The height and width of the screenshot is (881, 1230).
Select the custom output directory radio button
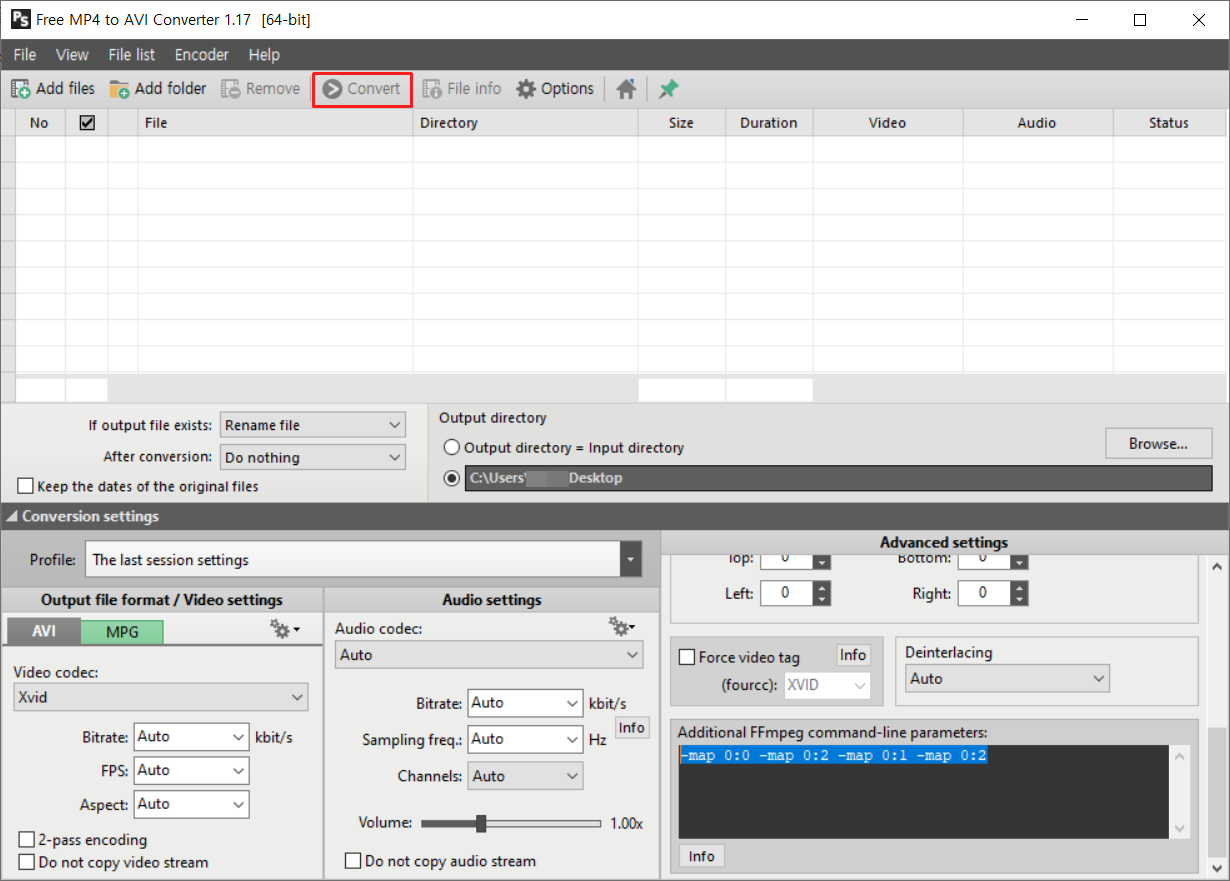pos(452,478)
